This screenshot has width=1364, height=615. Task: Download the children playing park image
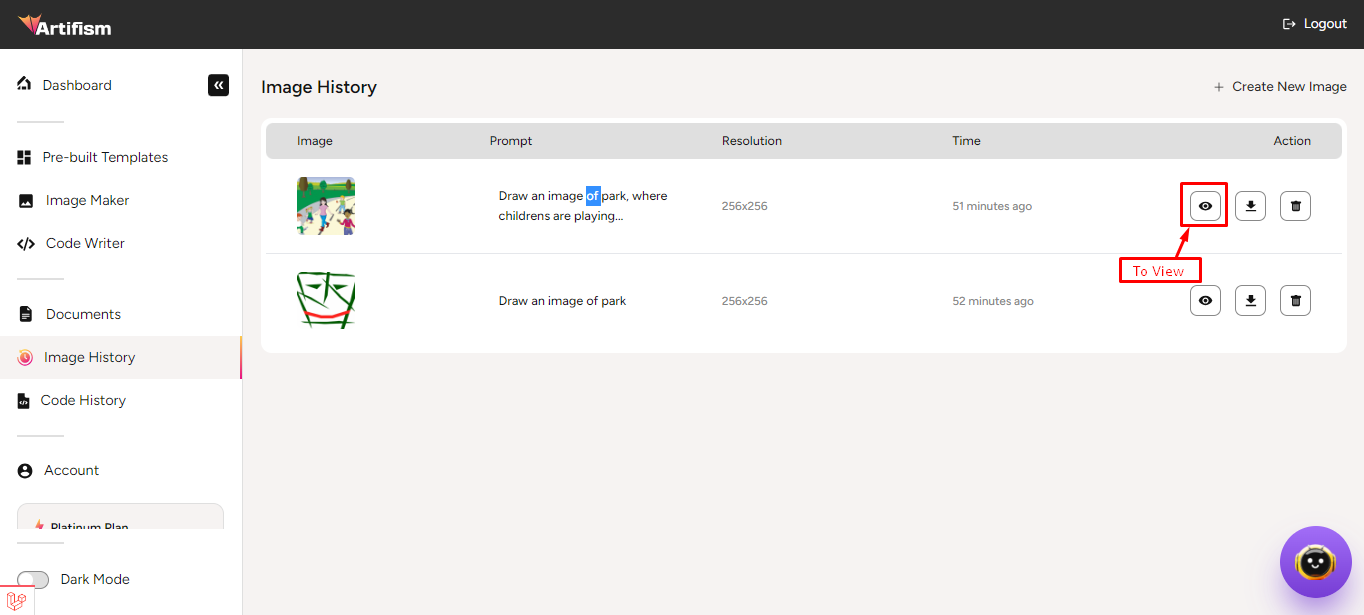click(1250, 206)
